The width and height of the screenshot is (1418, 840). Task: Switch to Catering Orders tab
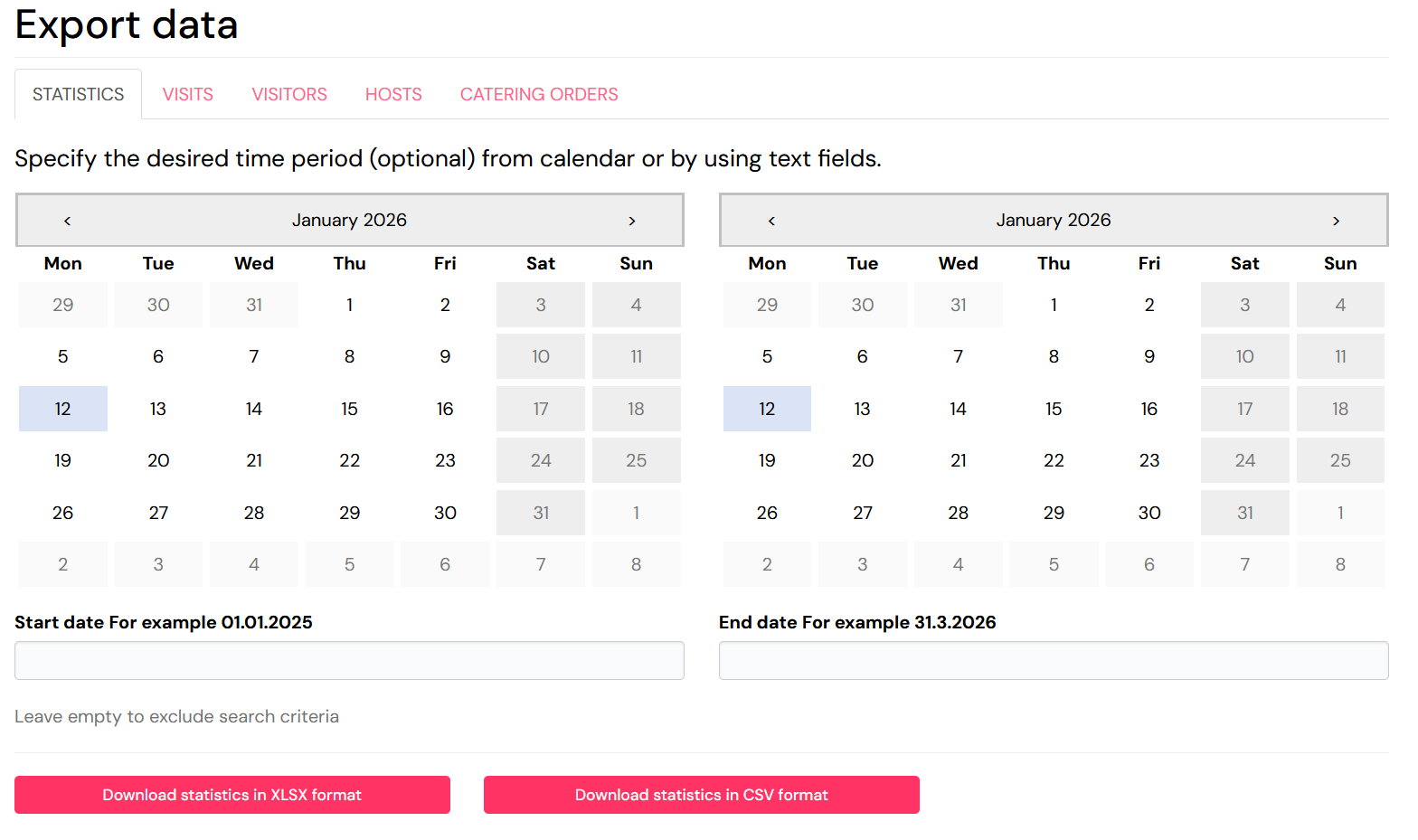tap(539, 94)
